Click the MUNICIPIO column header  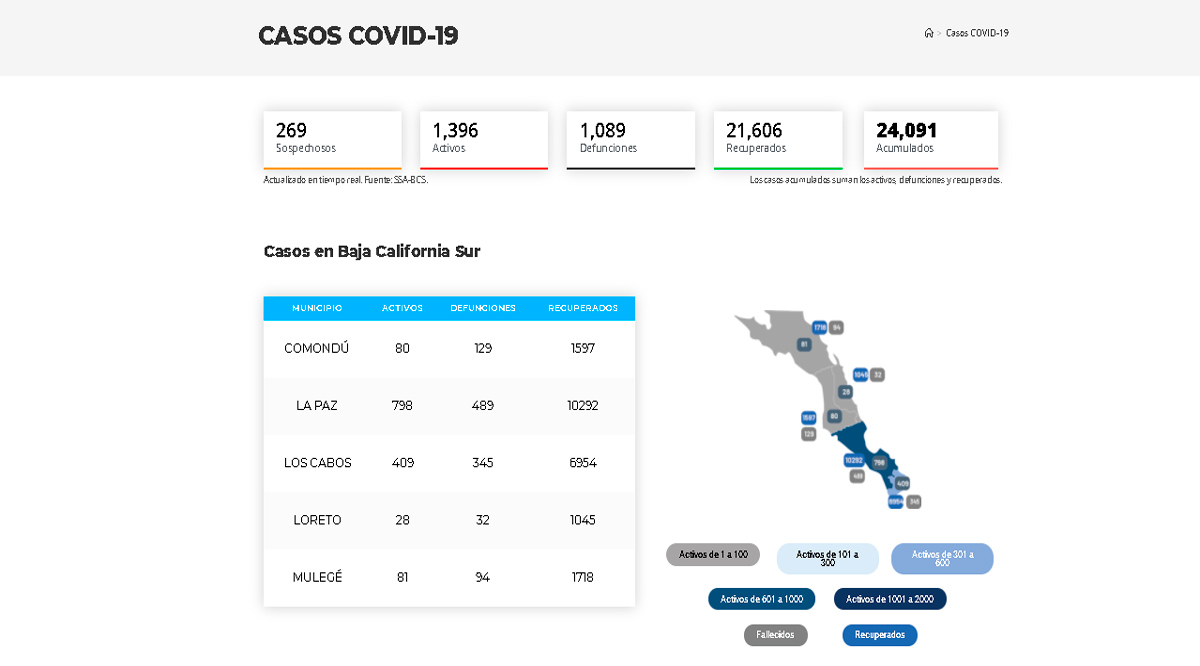317,308
